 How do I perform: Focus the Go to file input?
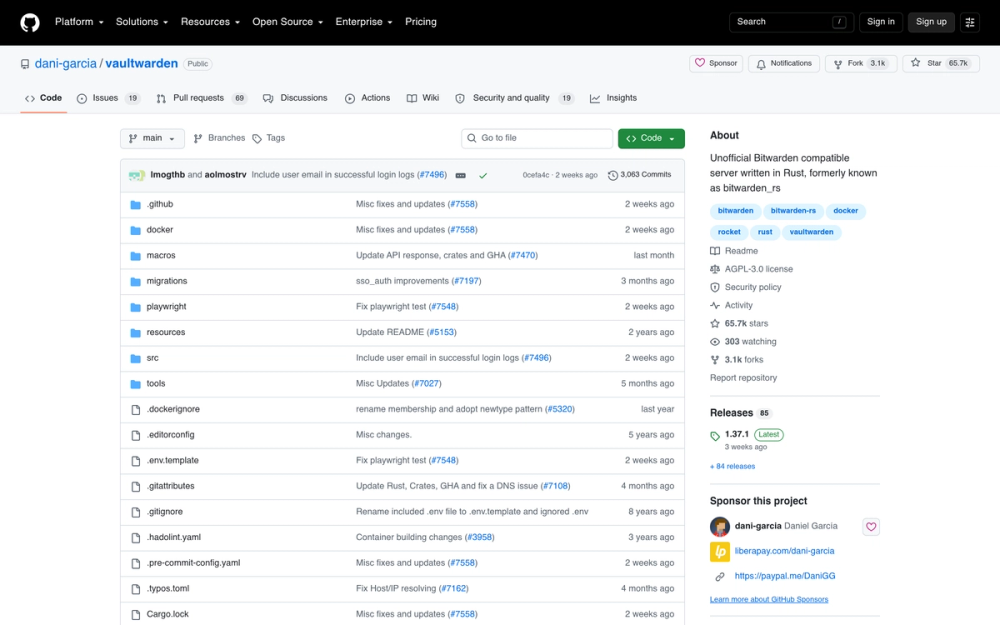[x=537, y=138]
